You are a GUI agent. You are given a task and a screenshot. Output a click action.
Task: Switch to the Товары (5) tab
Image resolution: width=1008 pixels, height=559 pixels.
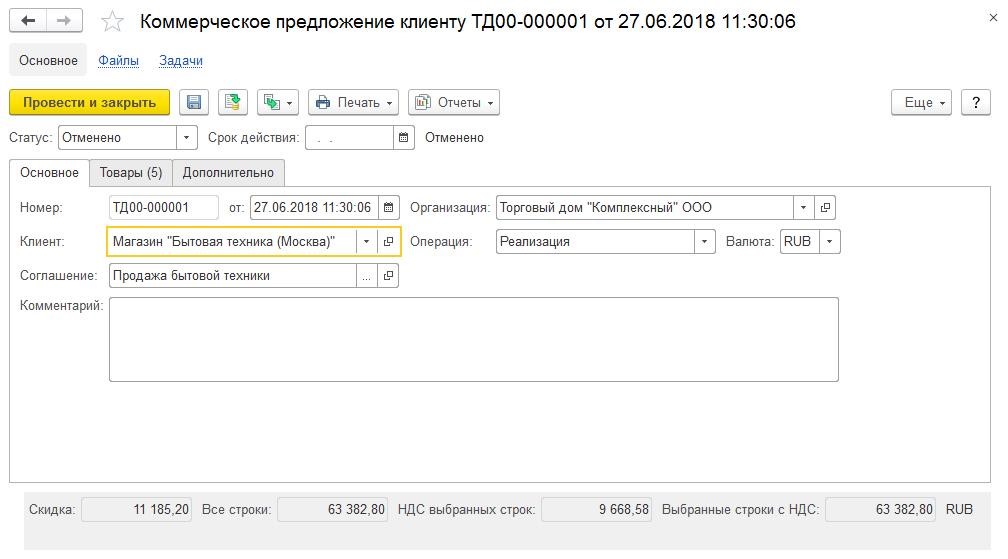pyautogui.click(x=130, y=173)
